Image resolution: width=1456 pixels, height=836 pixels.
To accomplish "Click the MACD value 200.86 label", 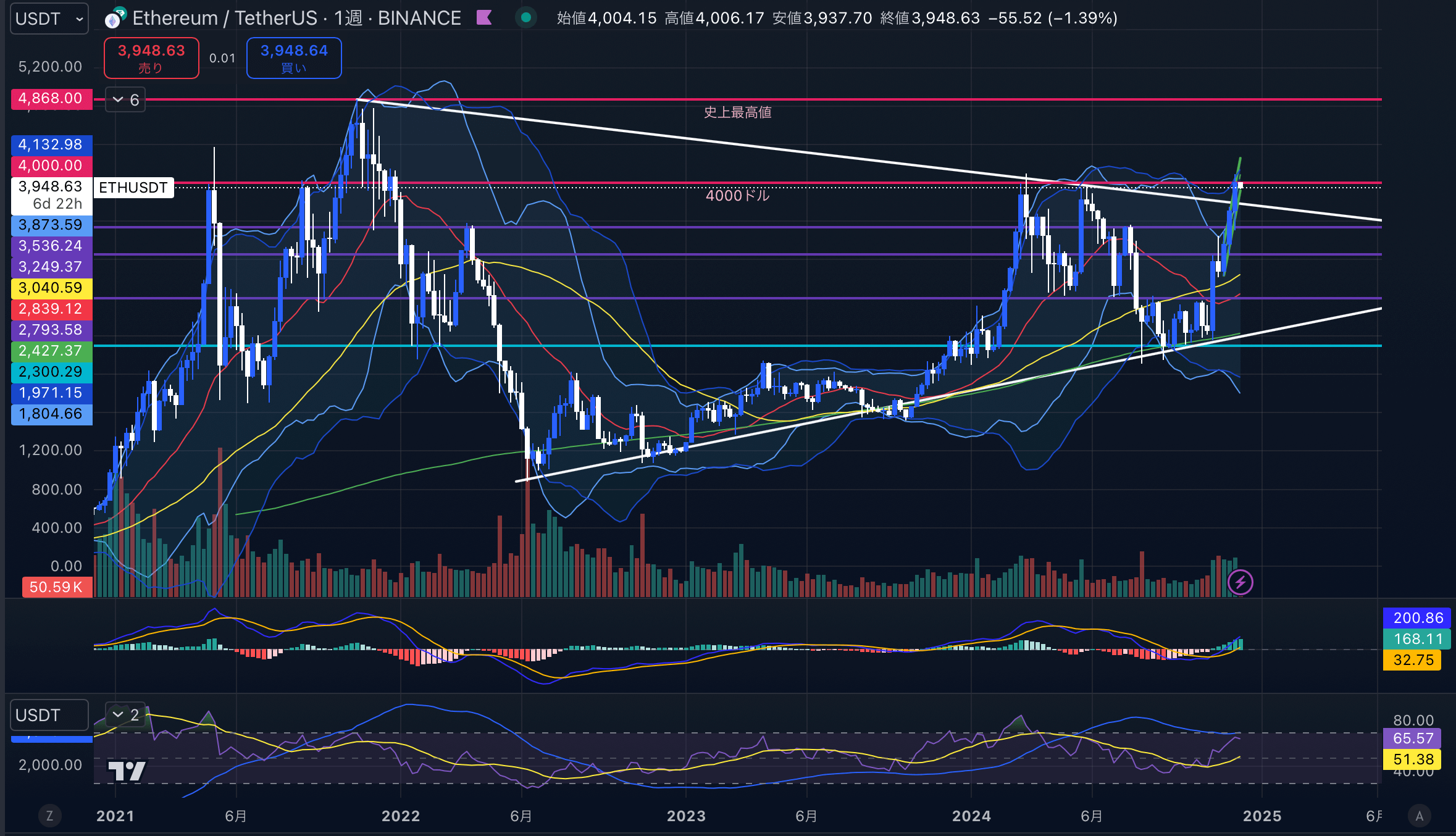I will [x=1417, y=617].
